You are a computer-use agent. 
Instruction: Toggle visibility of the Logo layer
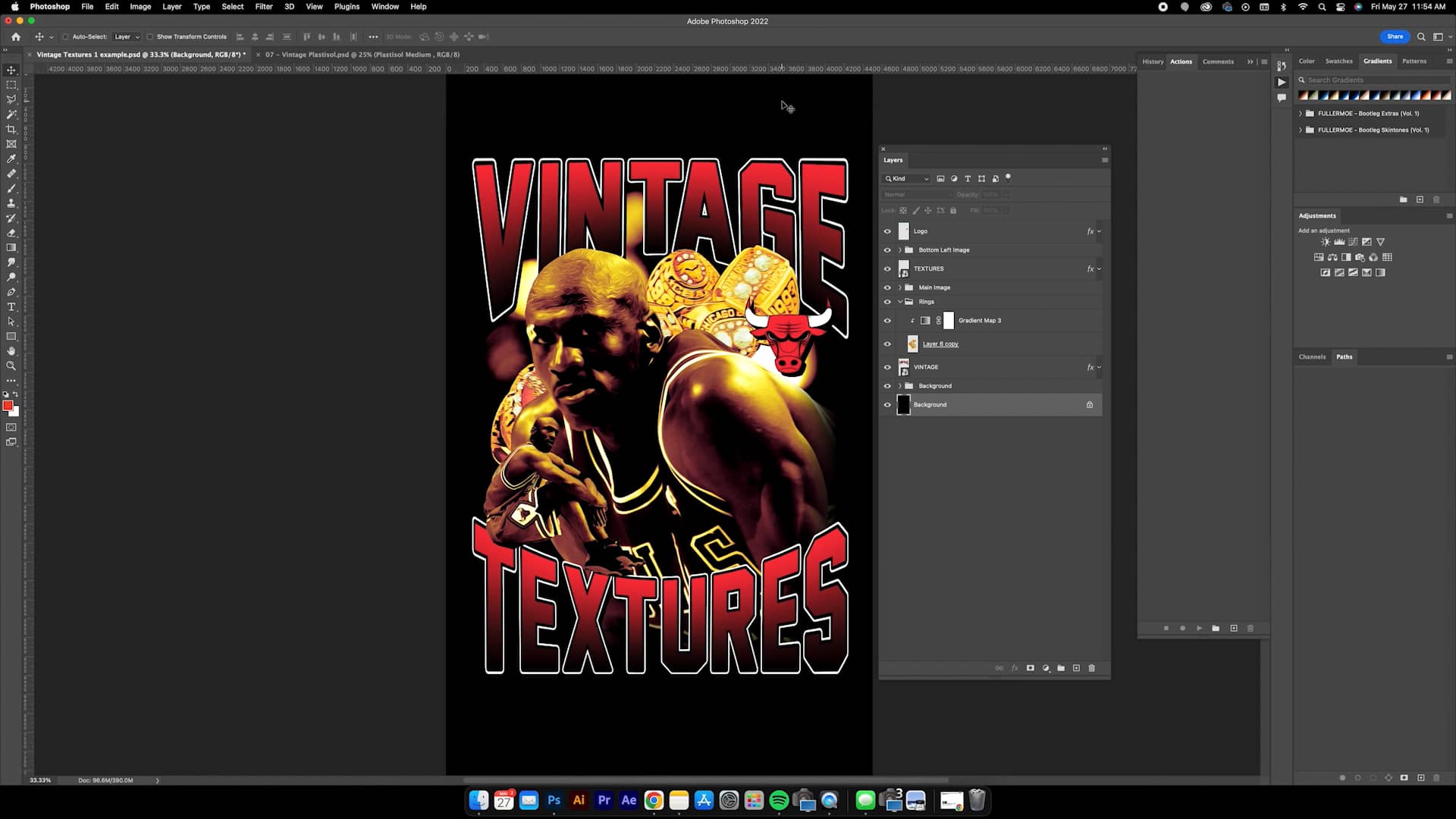(x=887, y=231)
